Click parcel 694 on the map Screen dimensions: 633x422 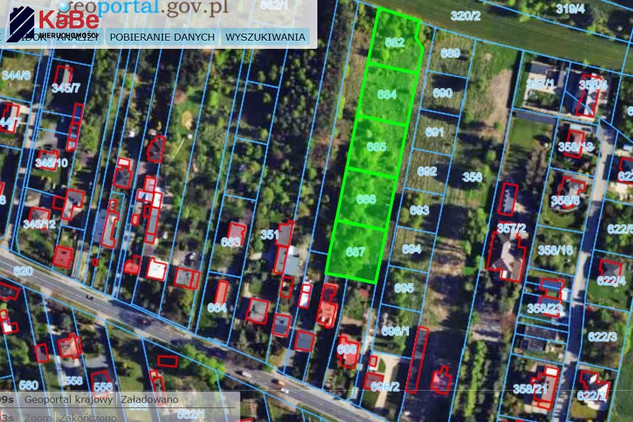point(411,248)
